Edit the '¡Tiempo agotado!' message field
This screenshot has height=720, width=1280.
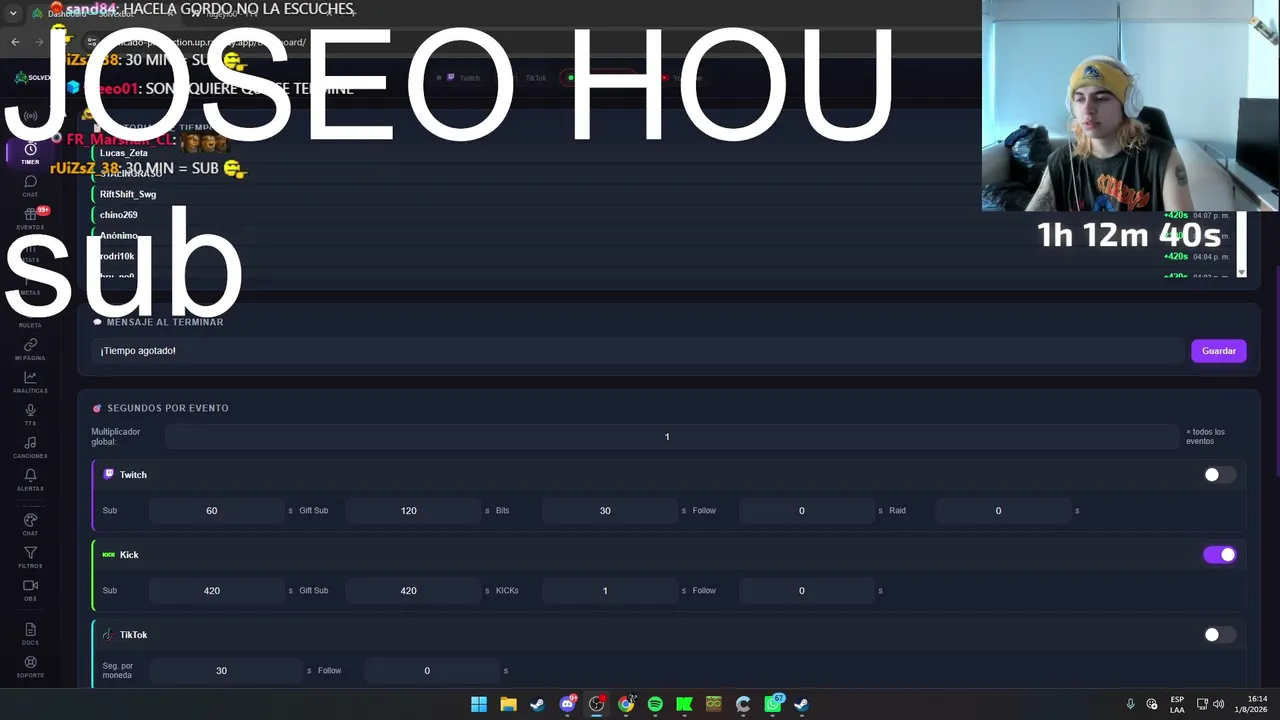[638, 351]
